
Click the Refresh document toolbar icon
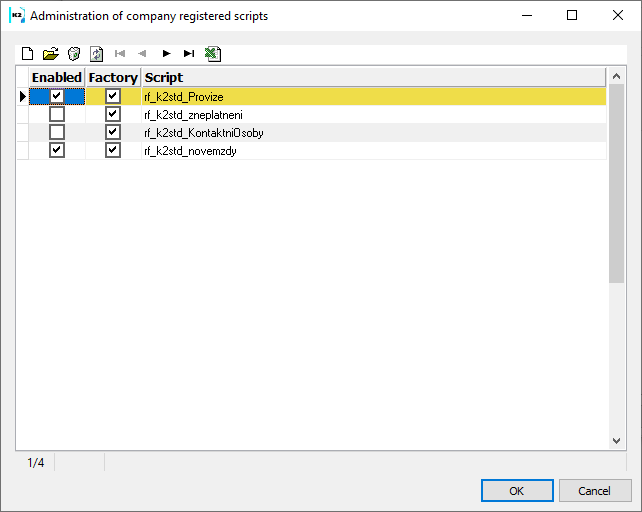pos(97,54)
